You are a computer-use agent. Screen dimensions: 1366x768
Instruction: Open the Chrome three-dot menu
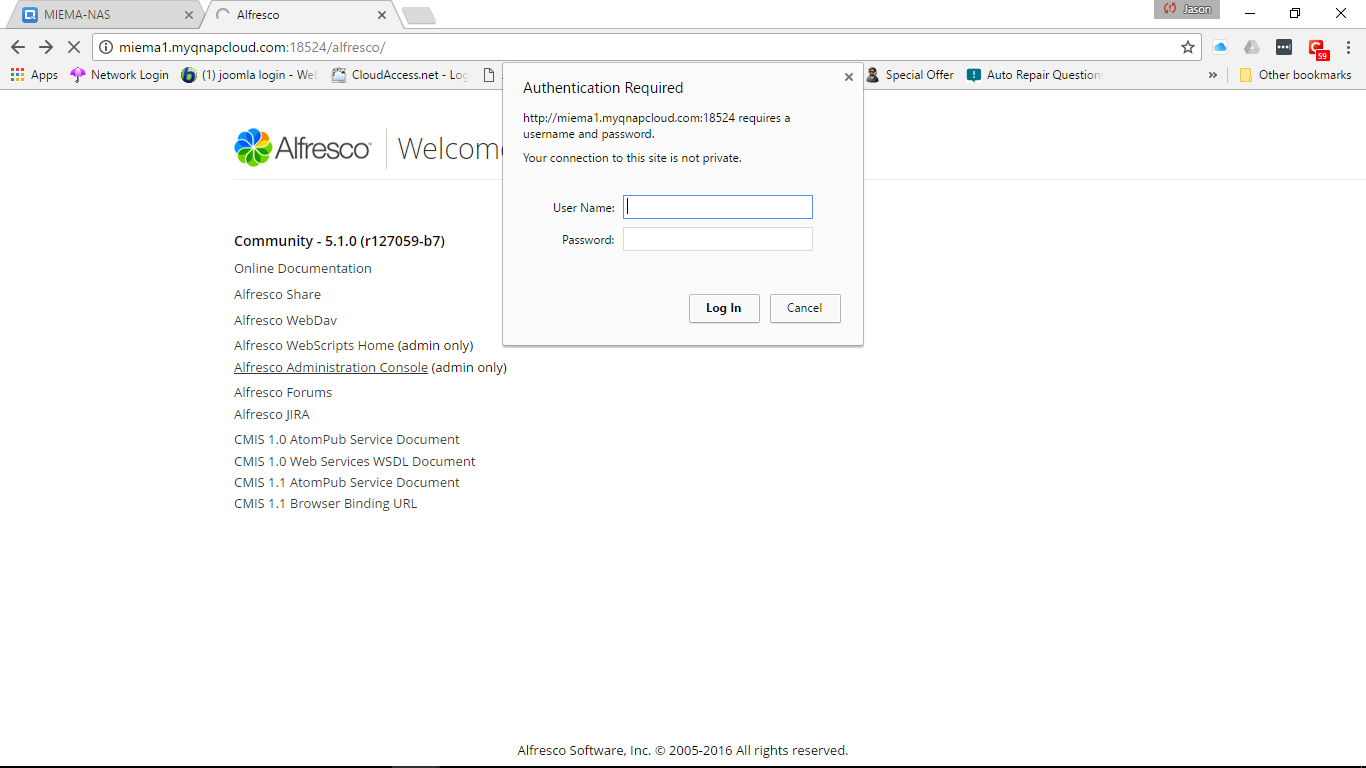[x=1348, y=47]
